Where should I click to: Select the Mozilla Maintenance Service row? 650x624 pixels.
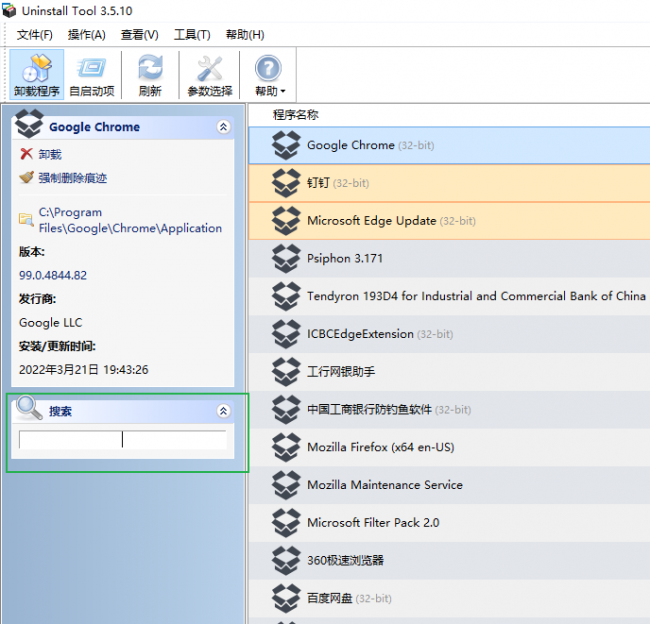[449, 485]
